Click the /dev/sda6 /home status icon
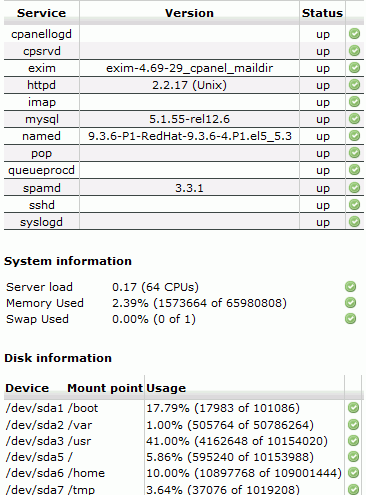Image resolution: width=366 pixels, height=495 pixels. point(353,473)
